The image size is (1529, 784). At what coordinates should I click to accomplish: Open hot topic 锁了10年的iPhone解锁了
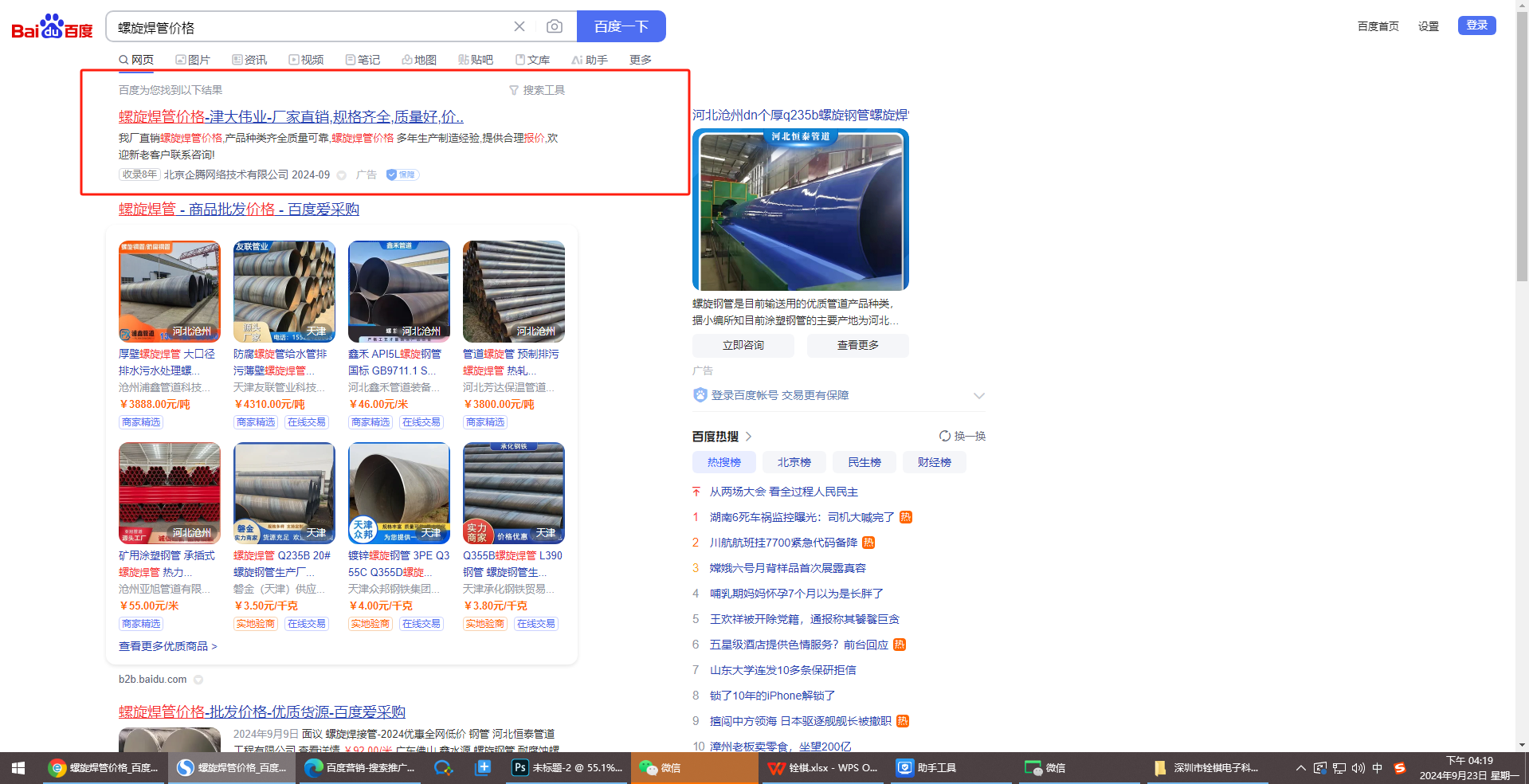click(772, 696)
